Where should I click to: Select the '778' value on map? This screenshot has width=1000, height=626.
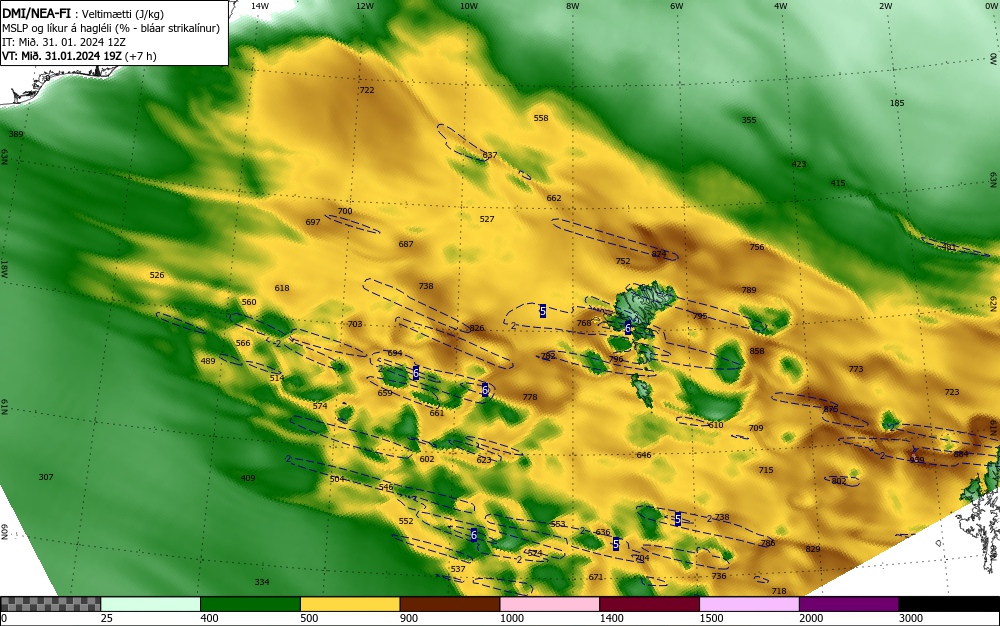pyautogui.click(x=530, y=397)
